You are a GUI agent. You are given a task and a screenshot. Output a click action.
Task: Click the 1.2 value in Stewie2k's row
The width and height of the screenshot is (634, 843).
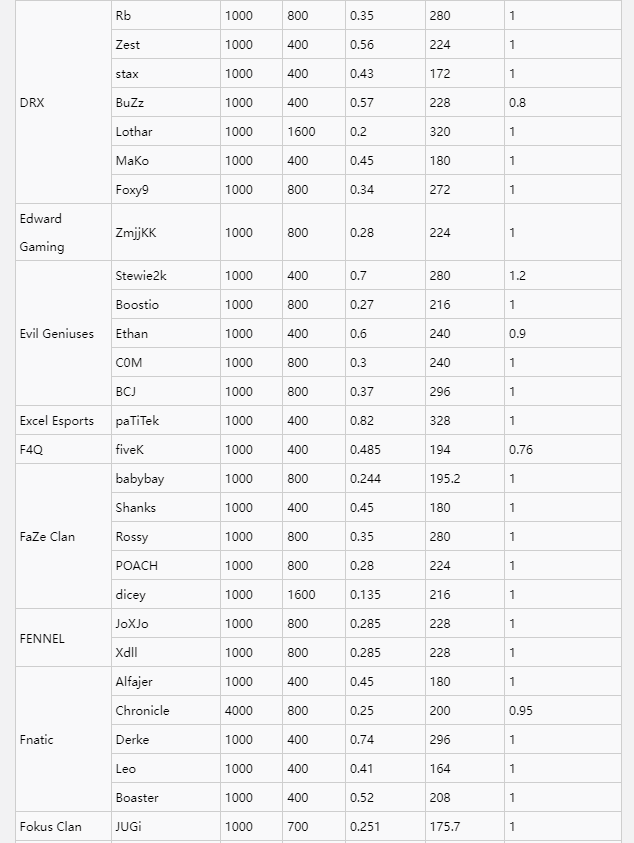(517, 275)
